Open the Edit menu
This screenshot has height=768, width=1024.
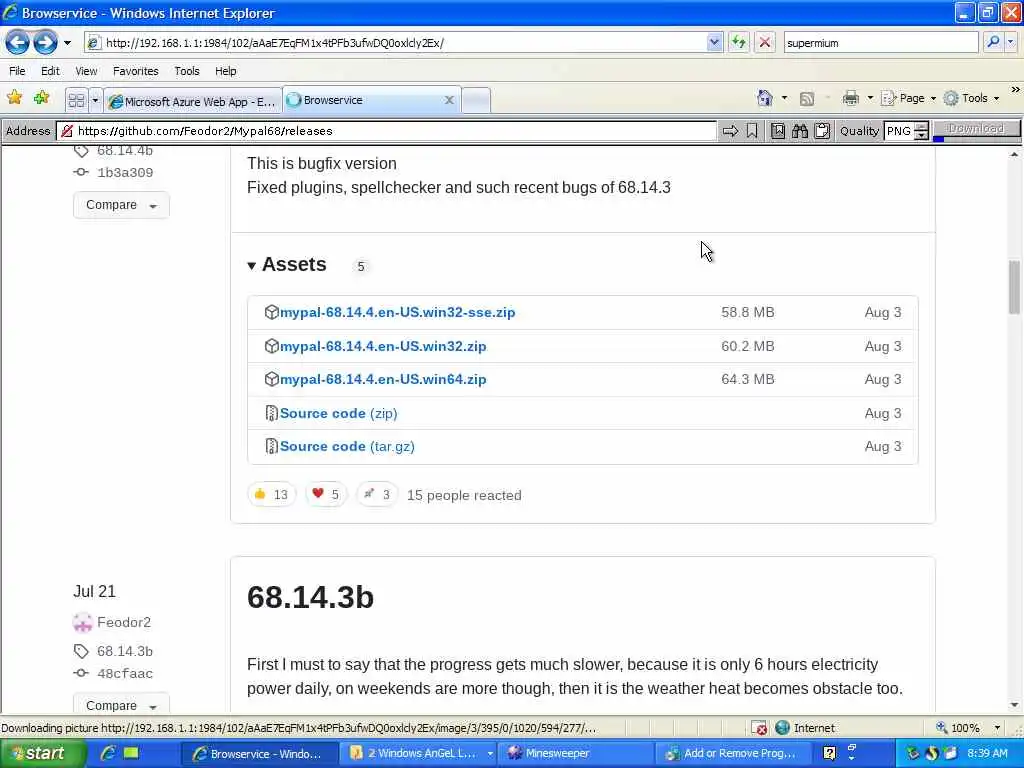50,71
